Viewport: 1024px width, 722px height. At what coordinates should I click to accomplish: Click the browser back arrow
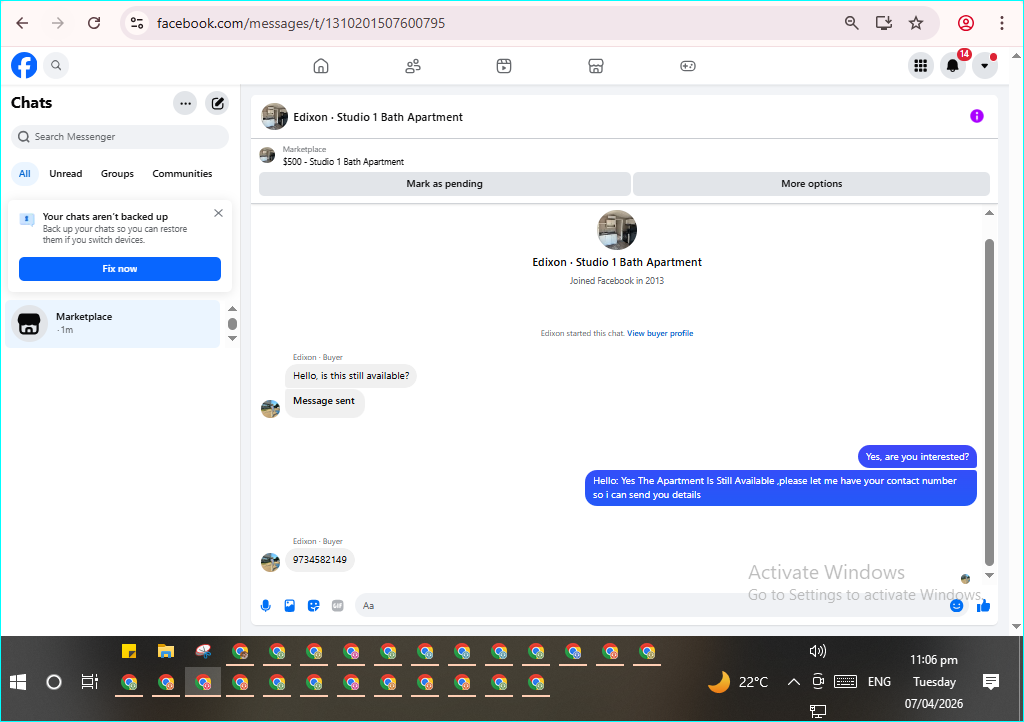tap(23, 24)
